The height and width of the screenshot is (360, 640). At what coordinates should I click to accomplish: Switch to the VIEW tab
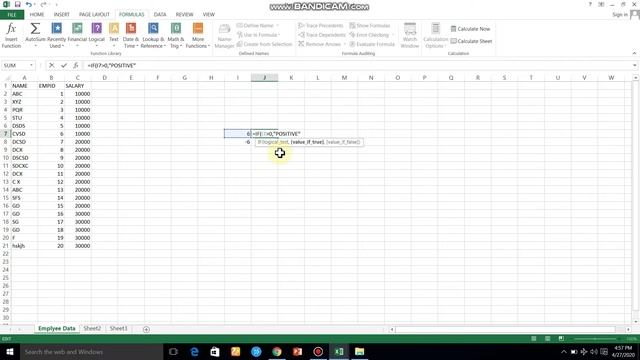tap(209, 15)
